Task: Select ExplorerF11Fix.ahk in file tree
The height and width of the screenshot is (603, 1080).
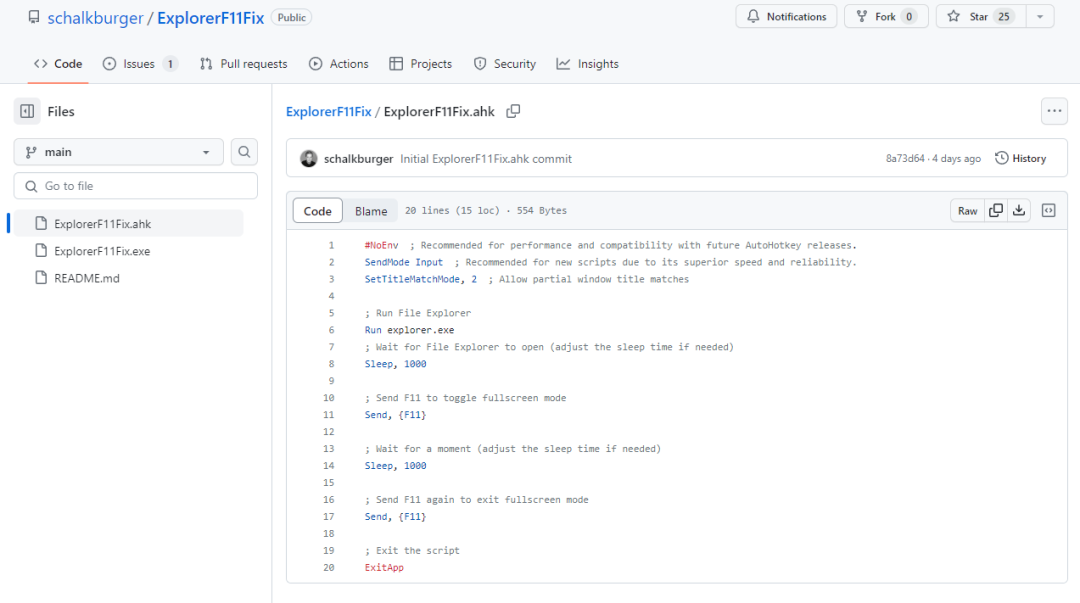Action: [x=128, y=224]
